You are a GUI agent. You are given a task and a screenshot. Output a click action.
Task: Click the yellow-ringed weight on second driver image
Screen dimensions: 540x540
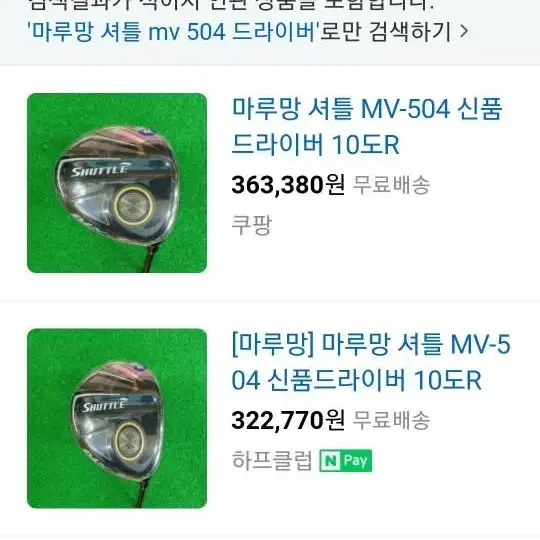click(130, 442)
